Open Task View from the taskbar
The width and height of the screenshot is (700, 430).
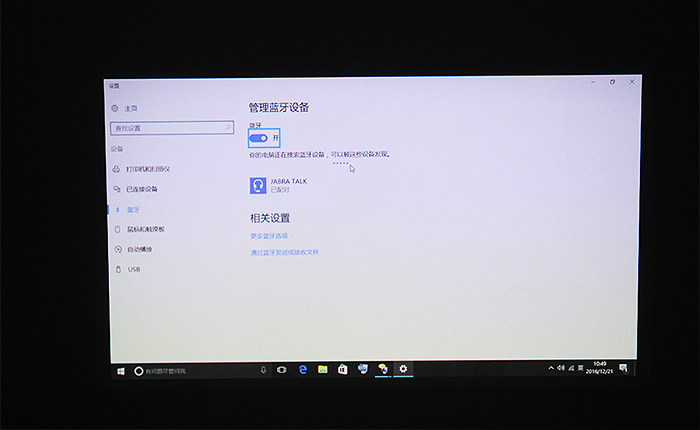pos(281,370)
